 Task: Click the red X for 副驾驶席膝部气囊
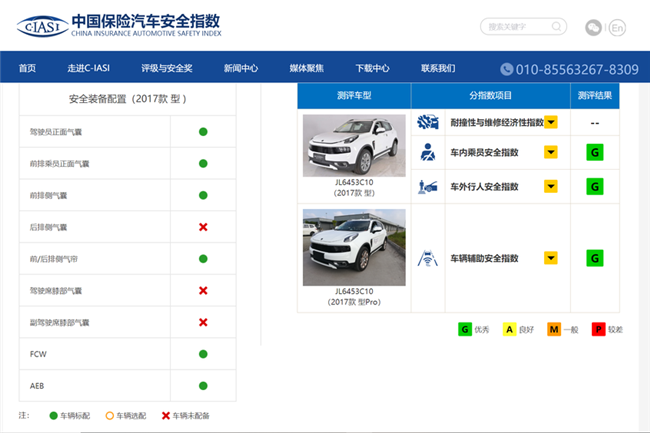203,322
